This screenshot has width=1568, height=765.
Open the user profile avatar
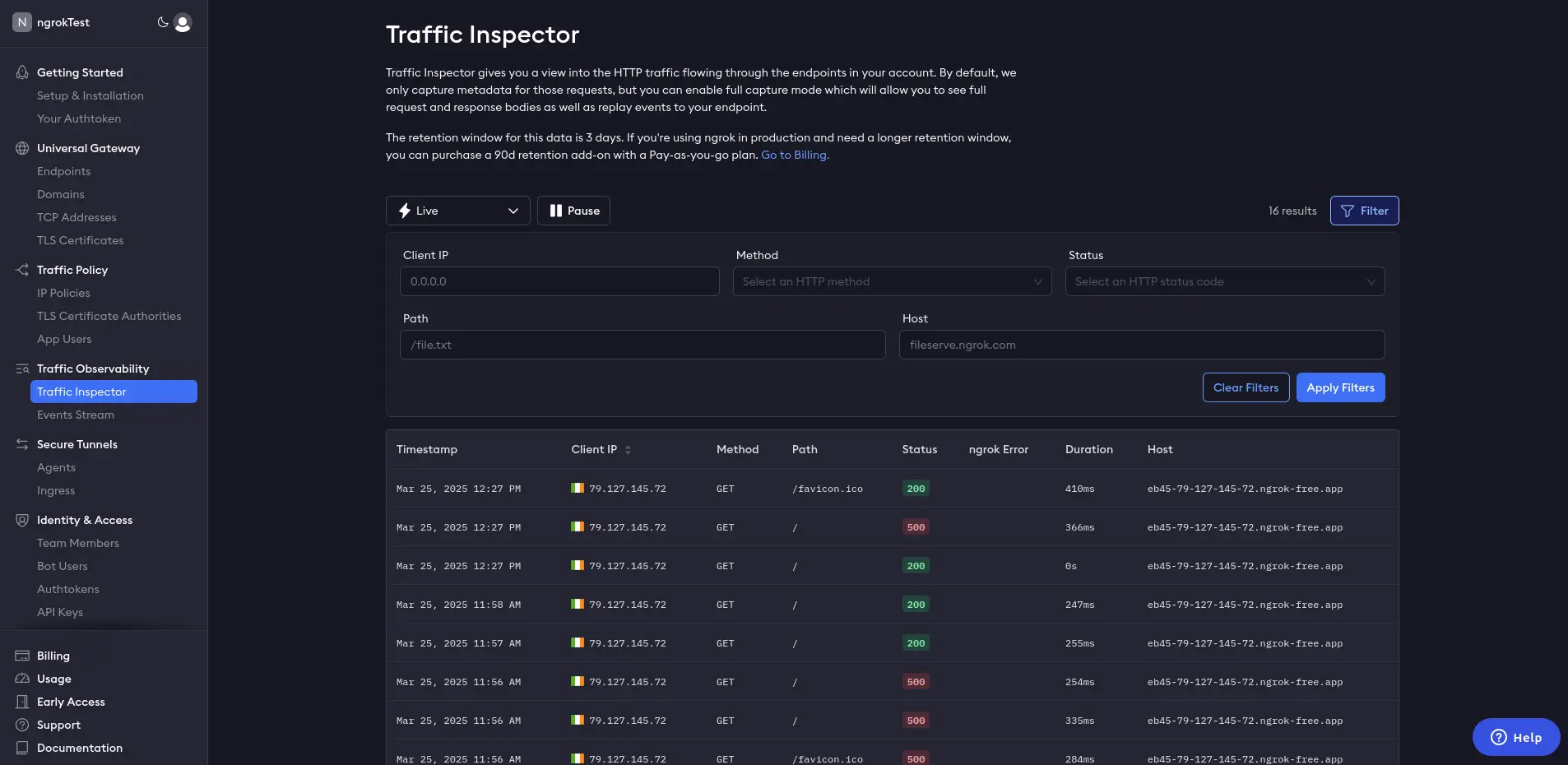pos(183,22)
